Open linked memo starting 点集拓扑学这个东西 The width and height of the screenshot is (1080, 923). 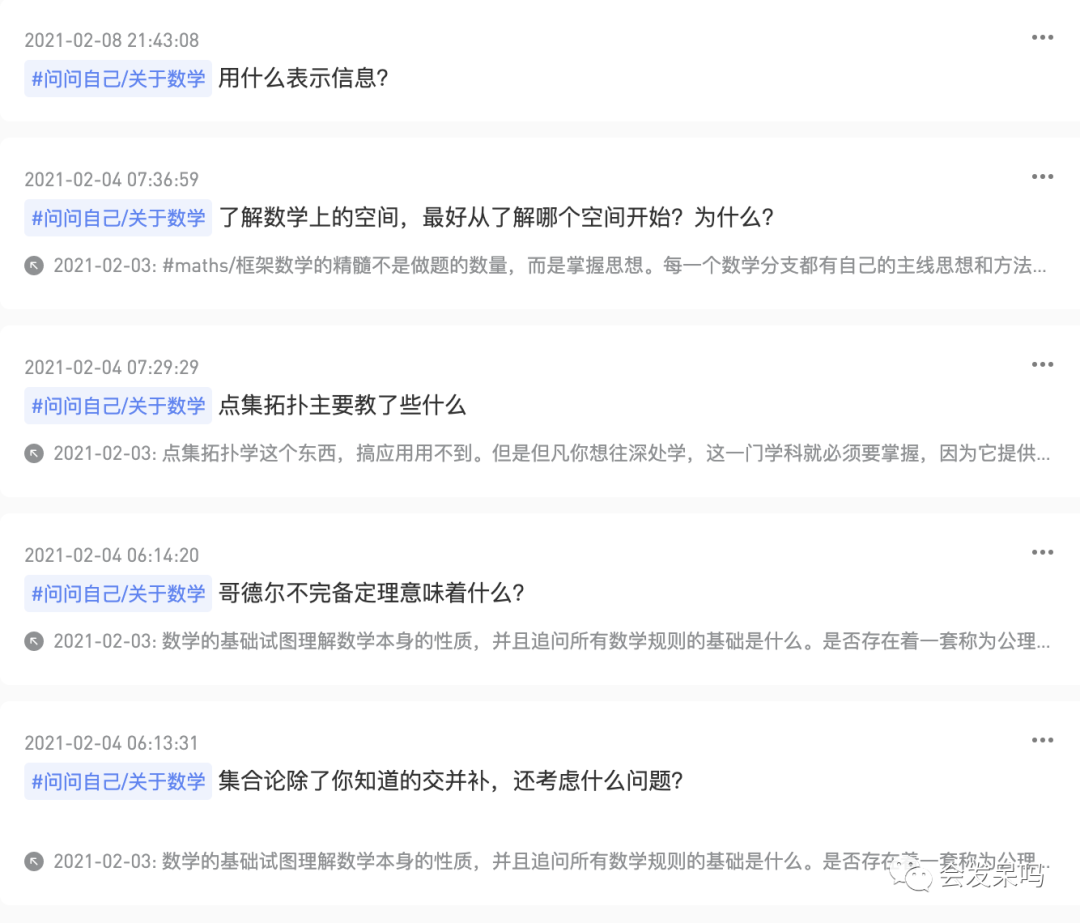[552, 453]
